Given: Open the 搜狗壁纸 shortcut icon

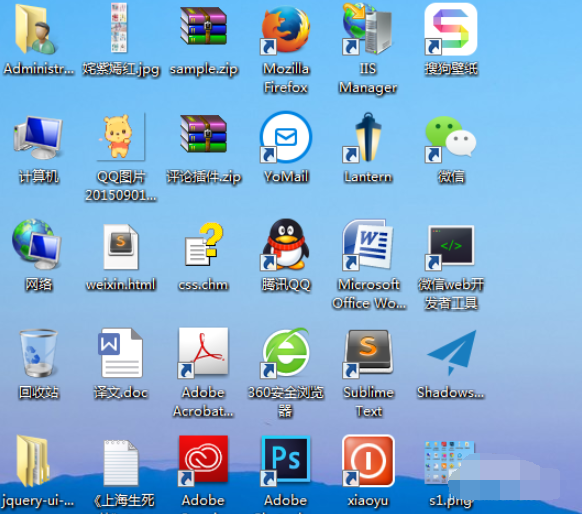Looking at the screenshot, I should tap(451, 29).
